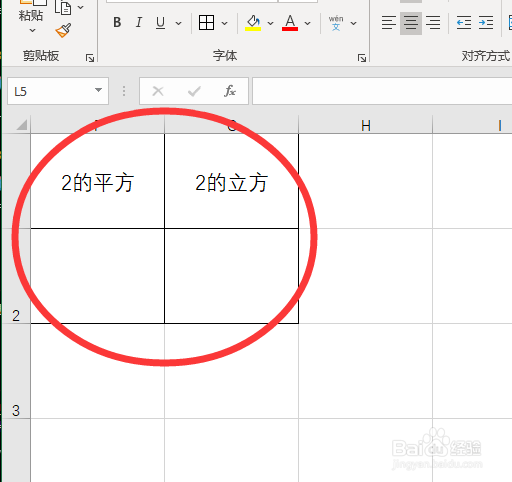Click Cancel entry X button
Viewport: 512px width, 482px height.
158,91
